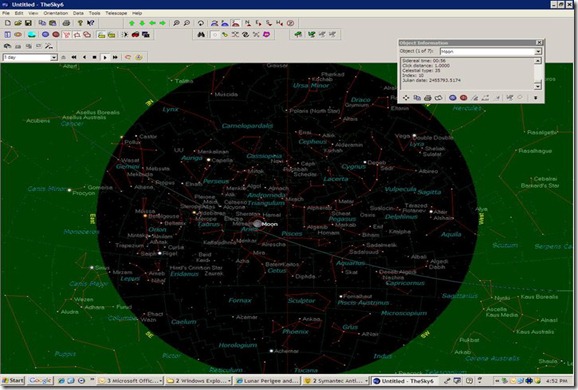The height and width of the screenshot is (390, 578).
Task: Stop the time animation
Action: click(95, 57)
